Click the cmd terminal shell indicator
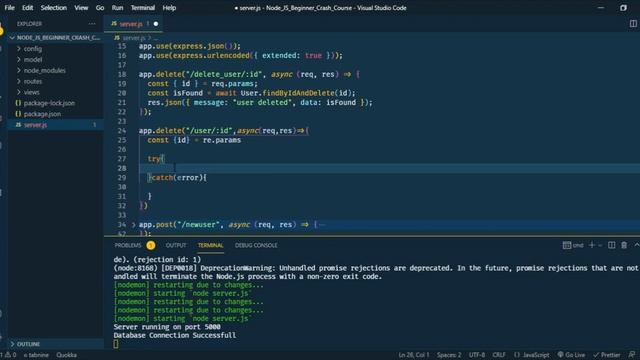The height and width of the screenshot is (360, 640). click(573, 245)
